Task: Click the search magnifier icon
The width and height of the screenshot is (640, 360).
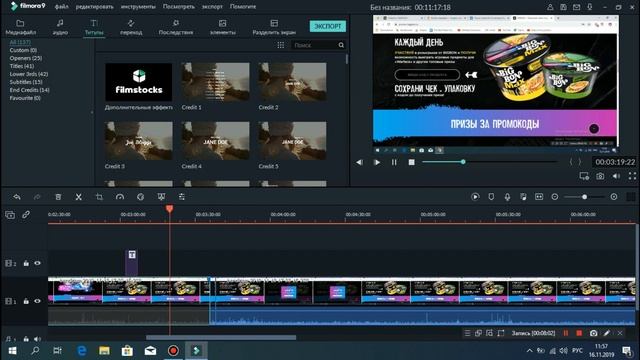Action: click(x=341, y=45)
